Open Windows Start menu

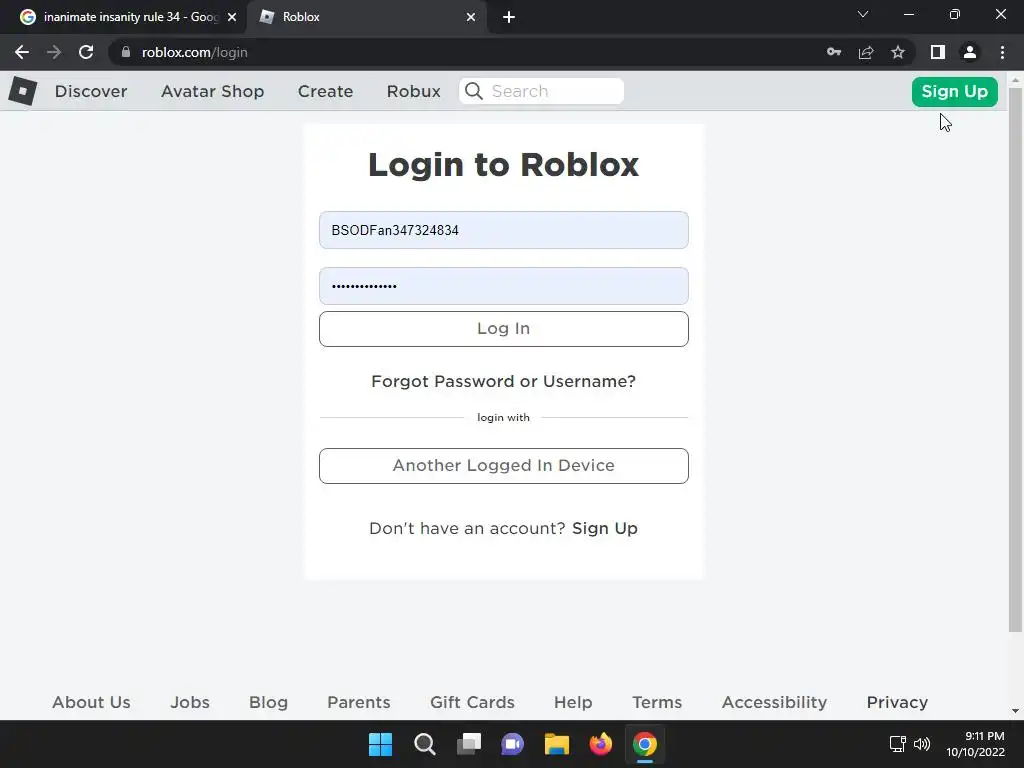tap(380, 744)
